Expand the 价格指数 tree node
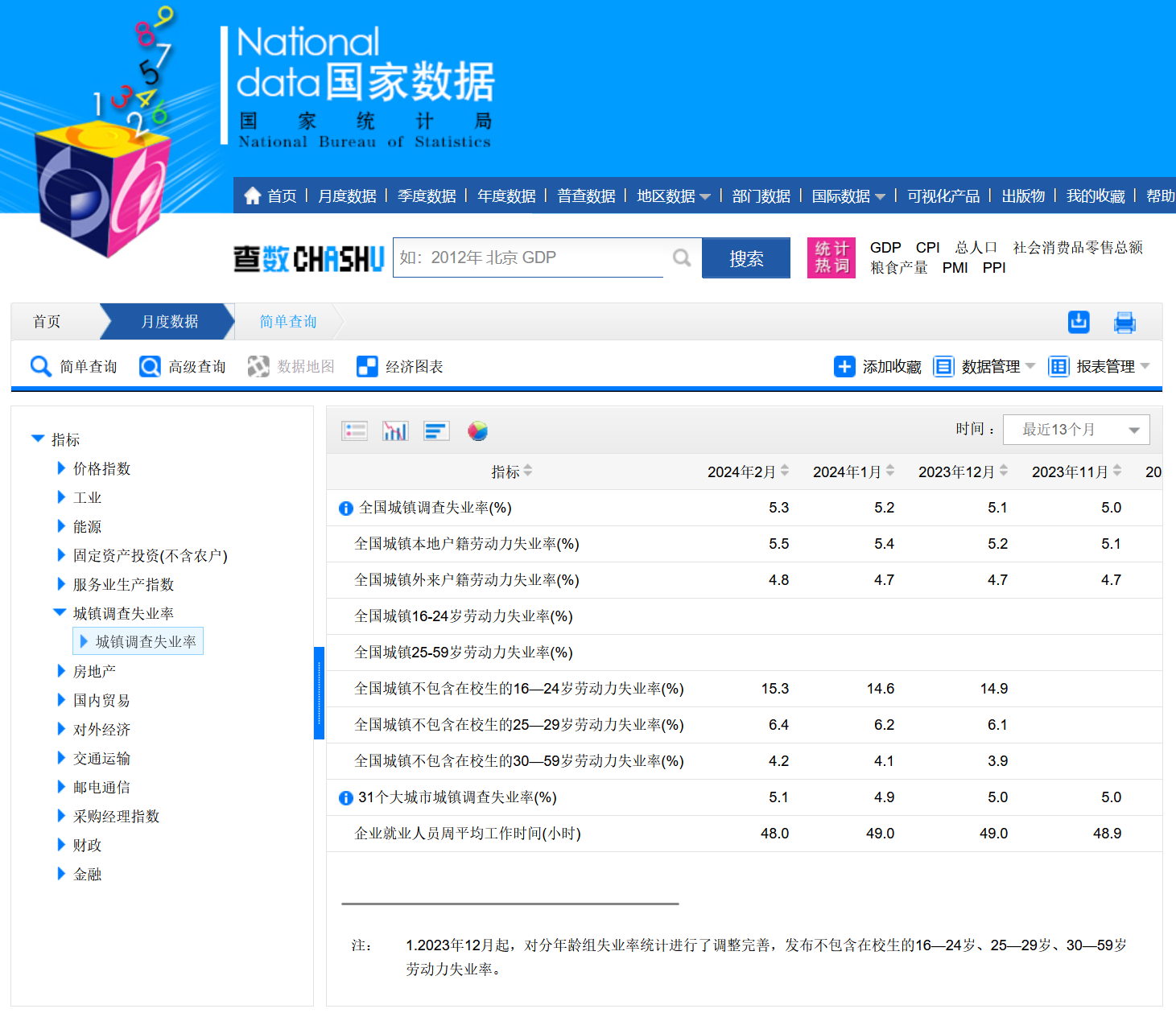 coord(62,468)
